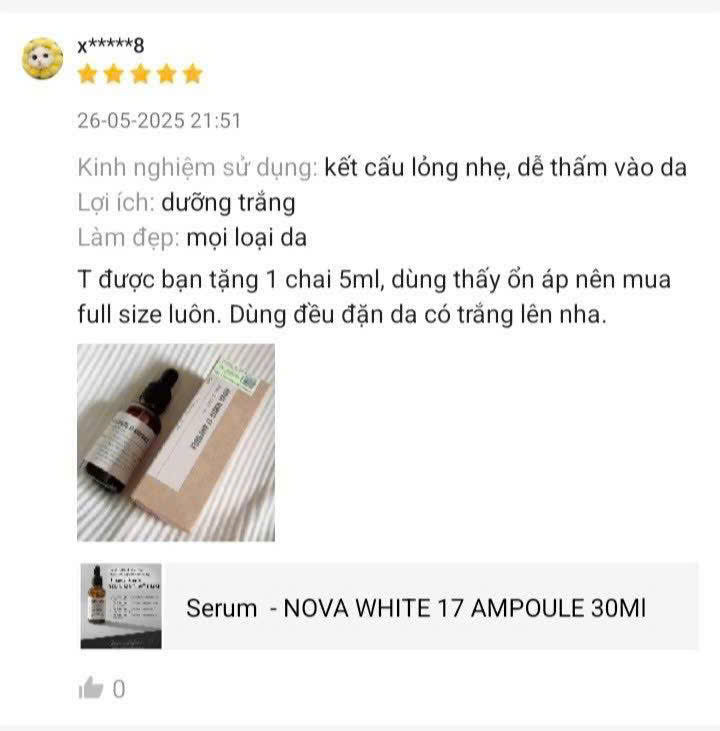This screenshot has height=731, width=720.
Task: Click the review date 26-05-2025 21:51
Action: (159, 121)
